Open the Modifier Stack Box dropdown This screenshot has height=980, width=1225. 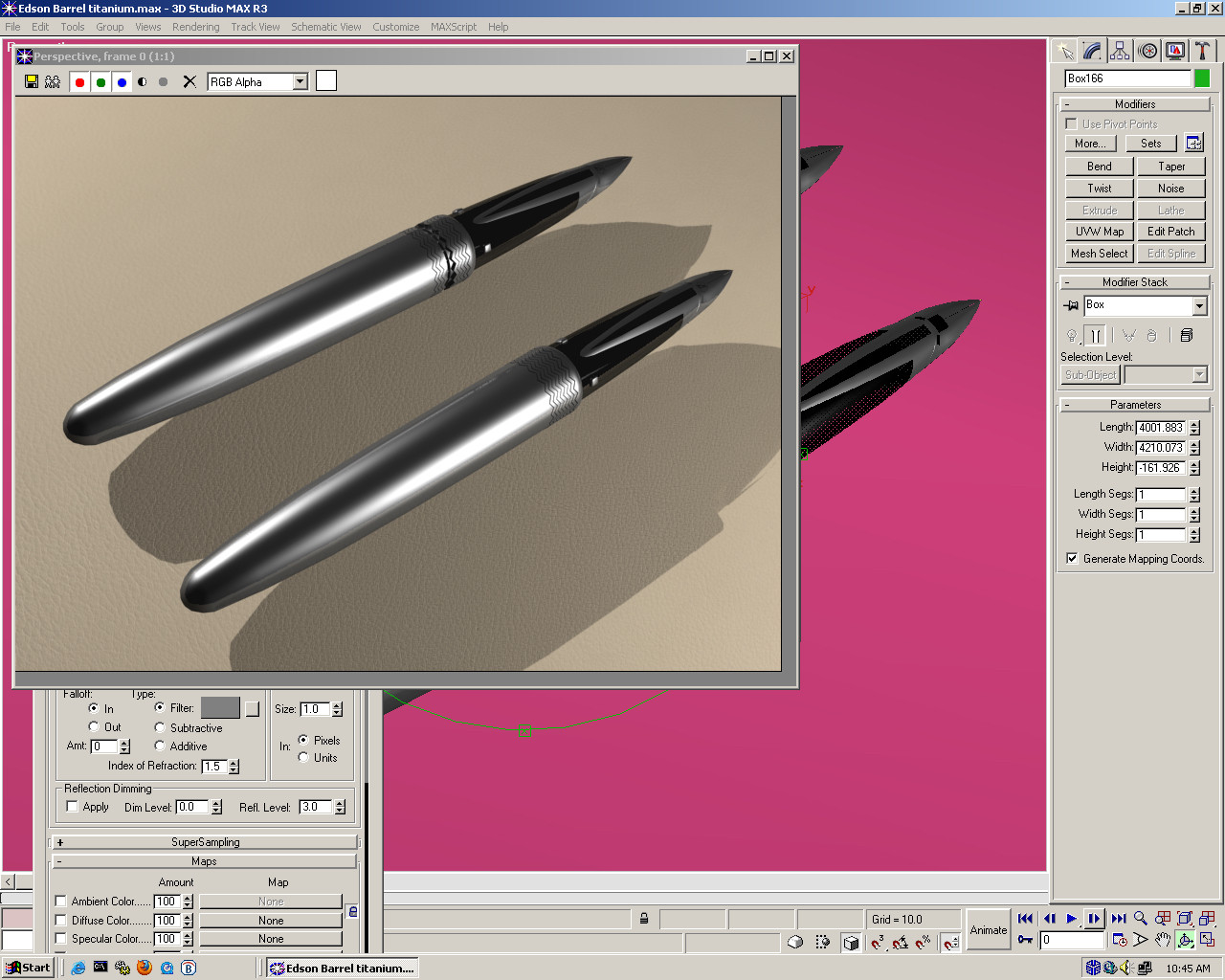[x=1199, y=305]
